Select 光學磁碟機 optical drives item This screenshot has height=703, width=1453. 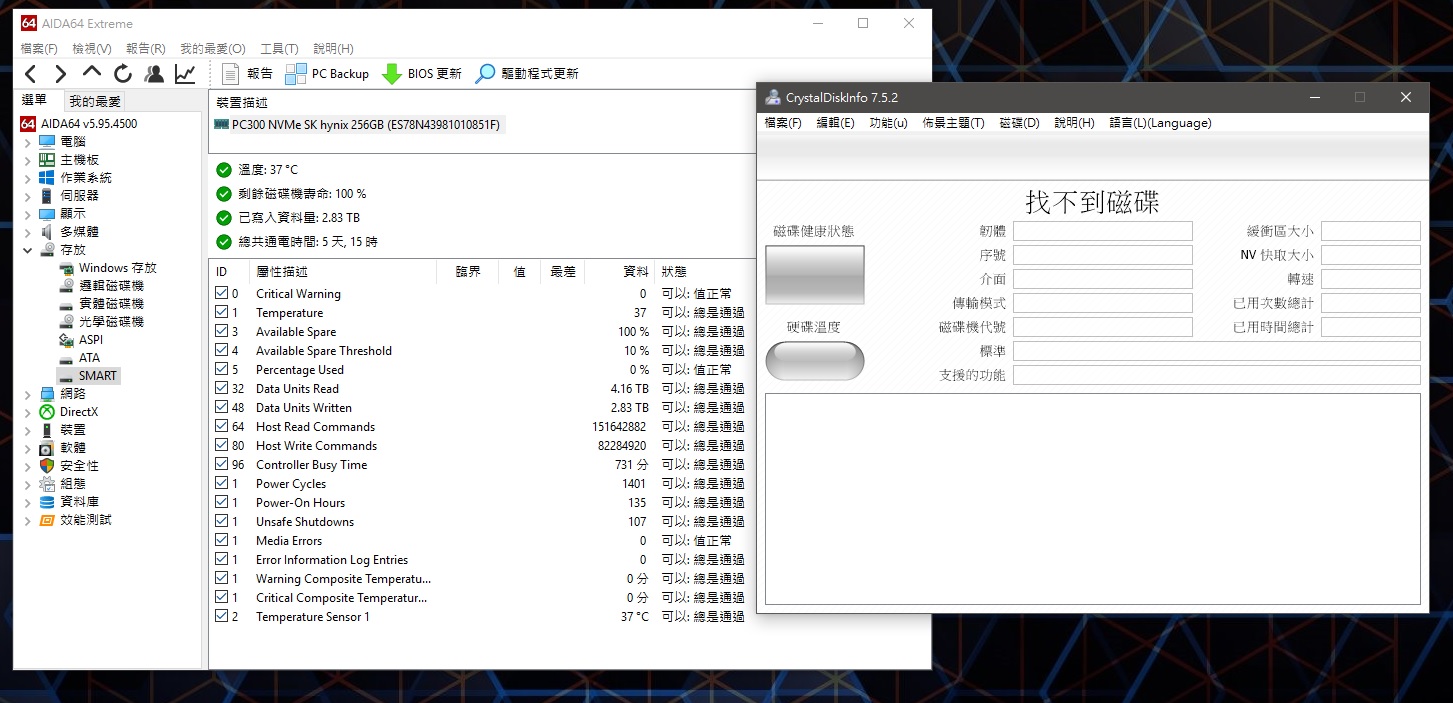click(101, 322)
